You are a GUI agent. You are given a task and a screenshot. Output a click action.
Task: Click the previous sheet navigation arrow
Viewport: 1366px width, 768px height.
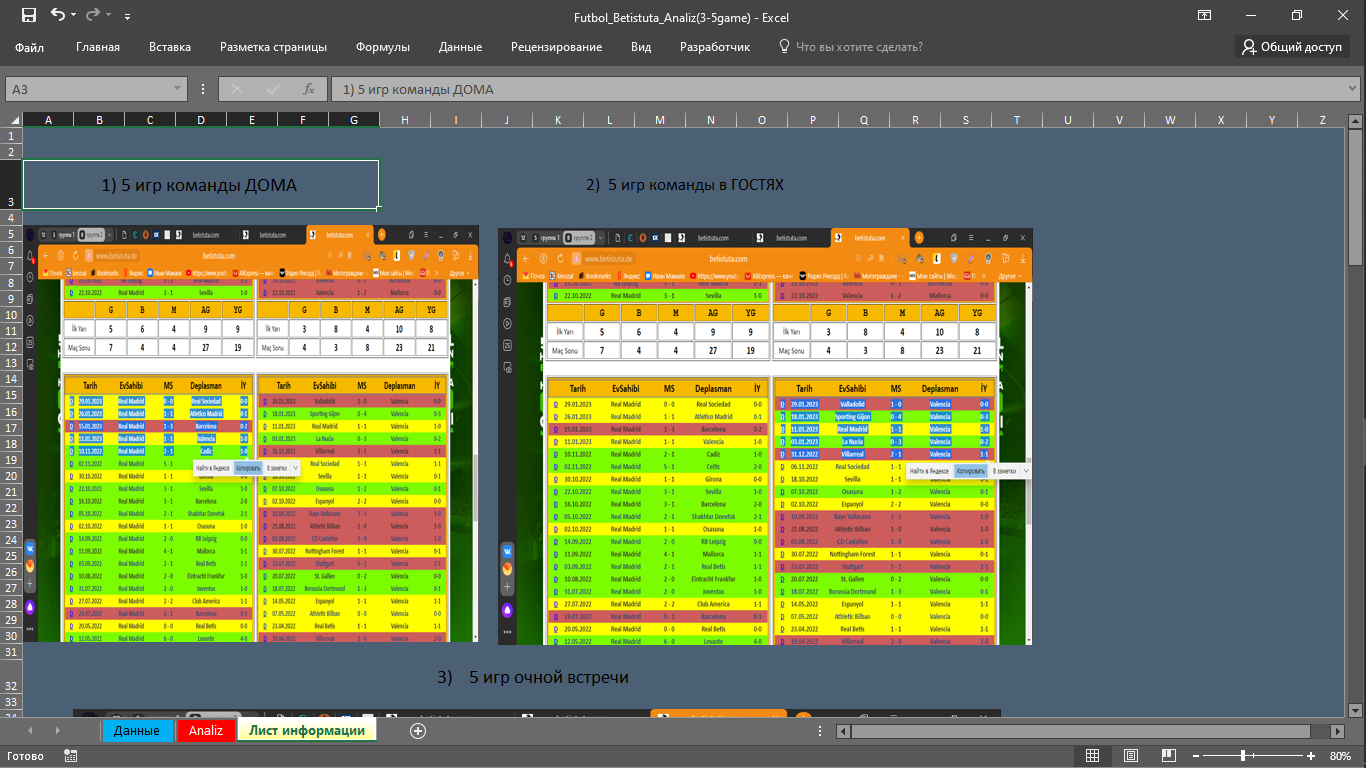(29, 731)
